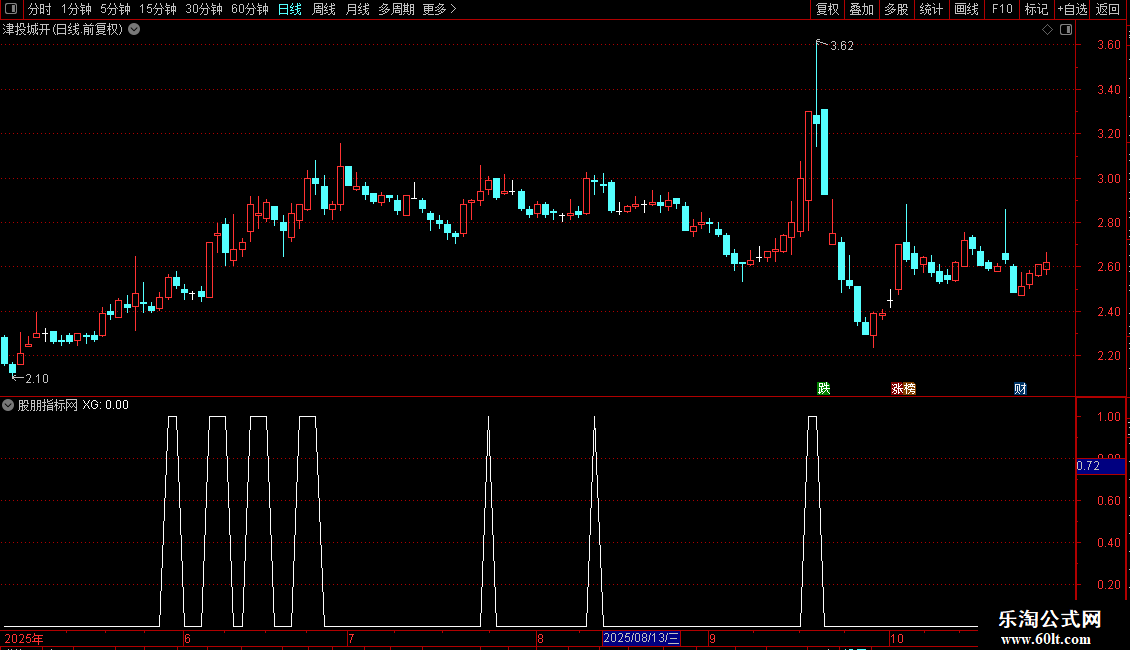Click the 返回 back button
Screen dimensions: 1130x650
click(x=1108, y=9)
